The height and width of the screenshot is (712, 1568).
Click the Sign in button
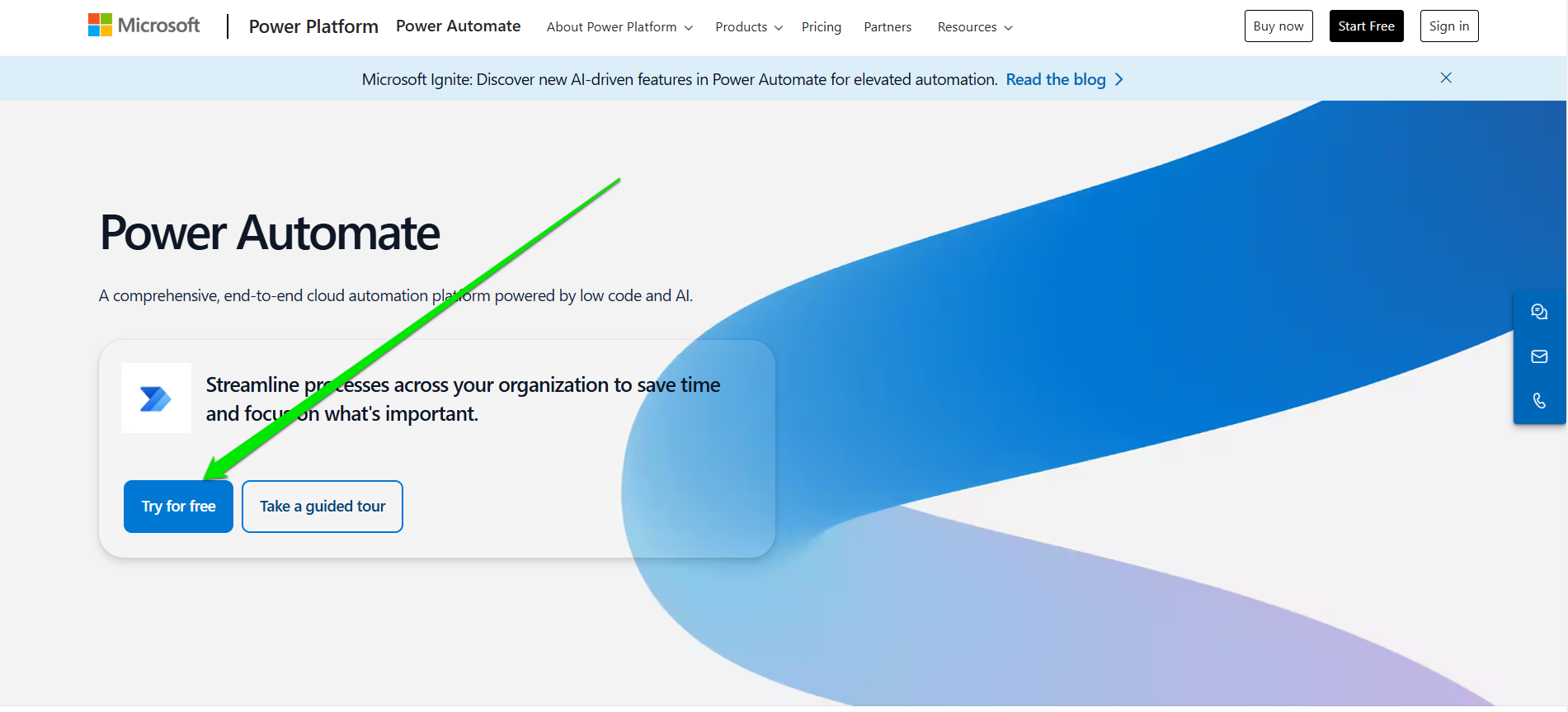click(x=1449, y=26)
